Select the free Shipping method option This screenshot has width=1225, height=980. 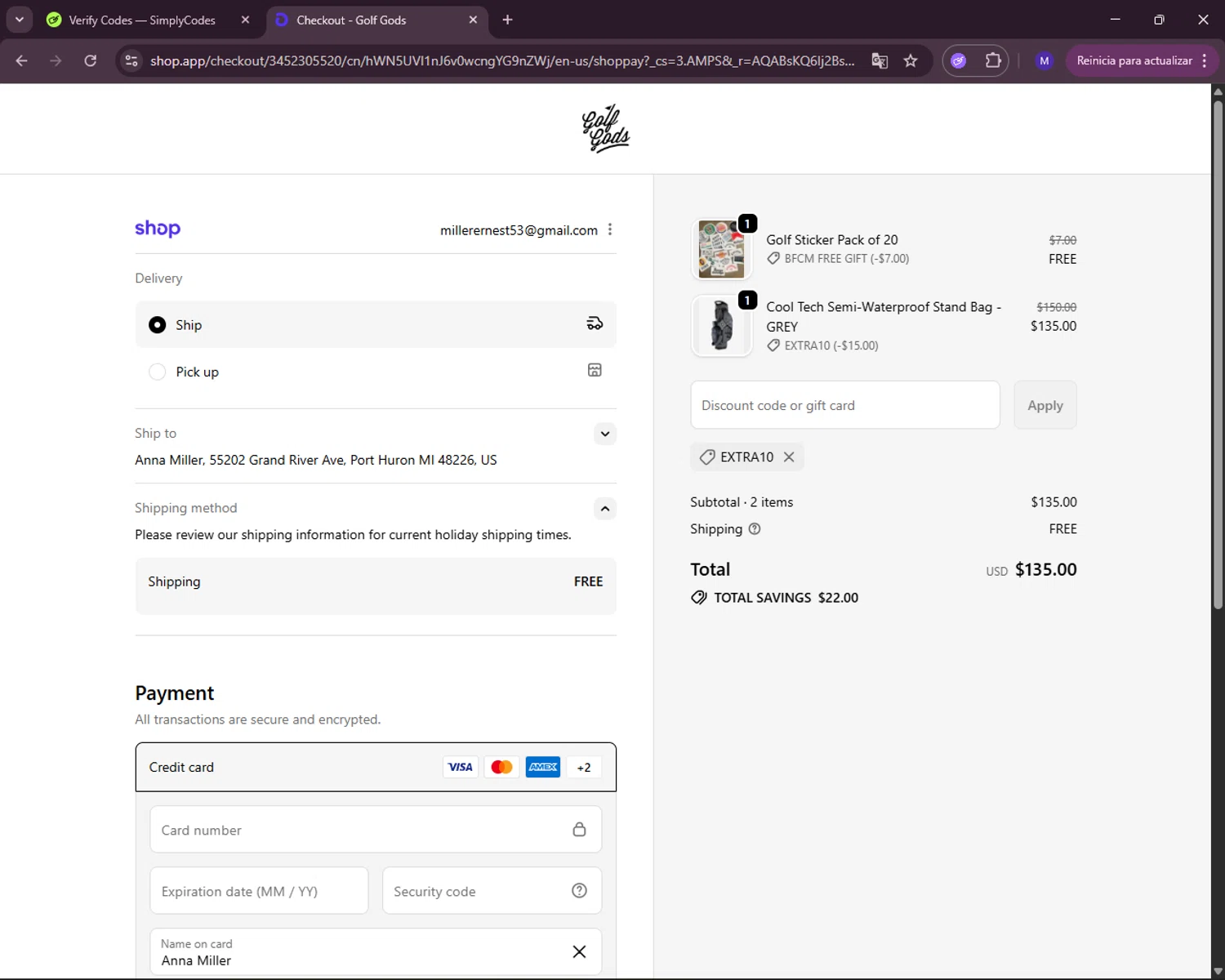[376, 586]
